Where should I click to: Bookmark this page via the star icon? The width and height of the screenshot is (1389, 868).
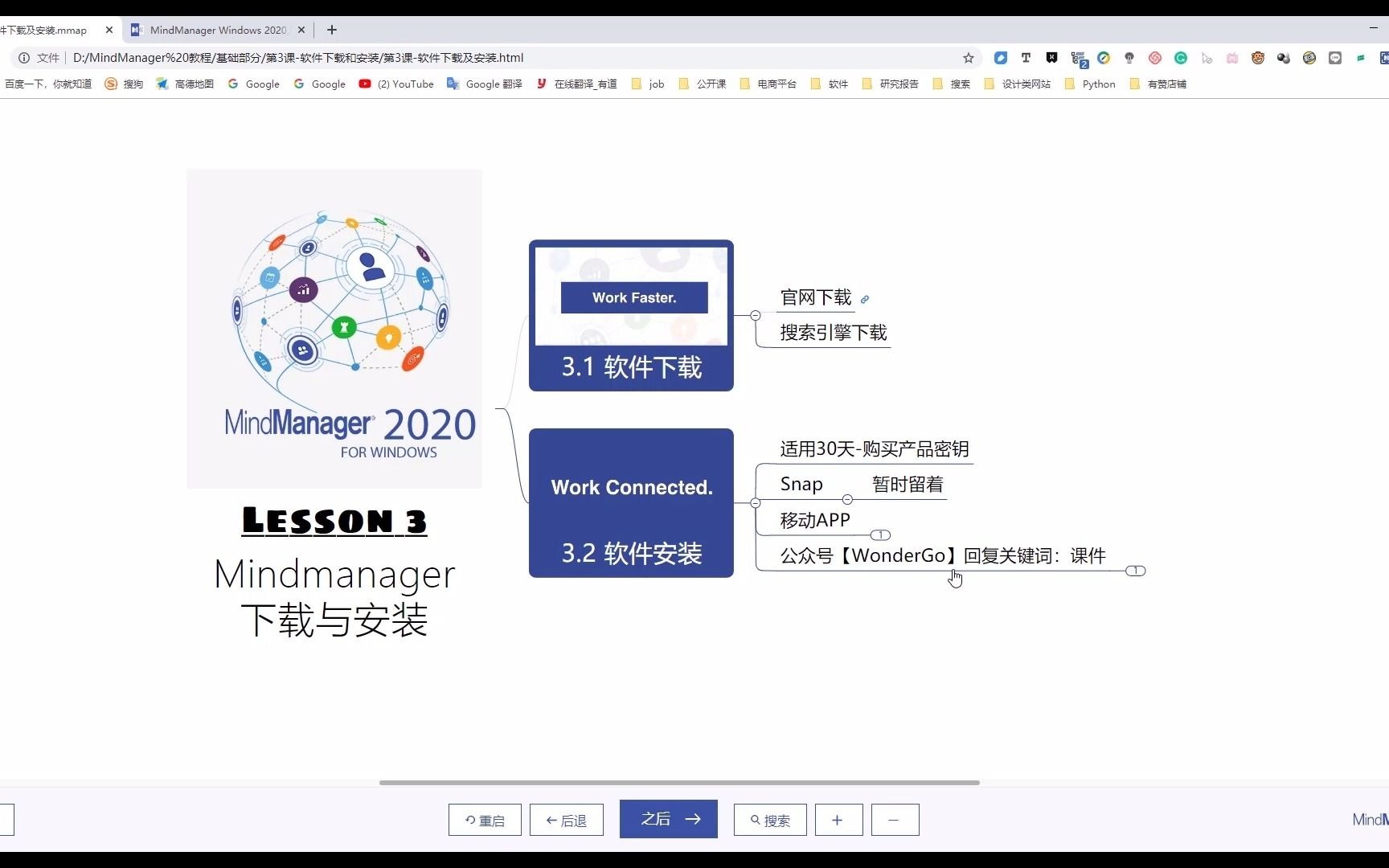[x=969, y=58]
